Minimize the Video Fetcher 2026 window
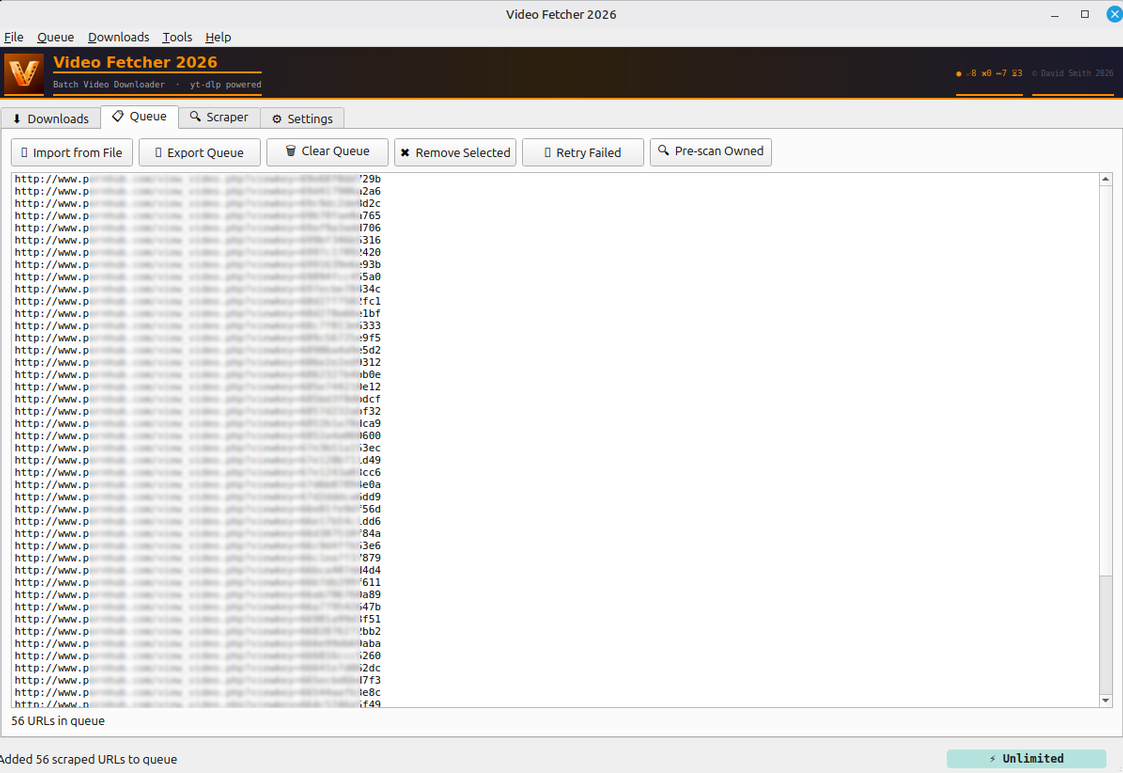This screenshot has height=773, width=1123. 1055,14
